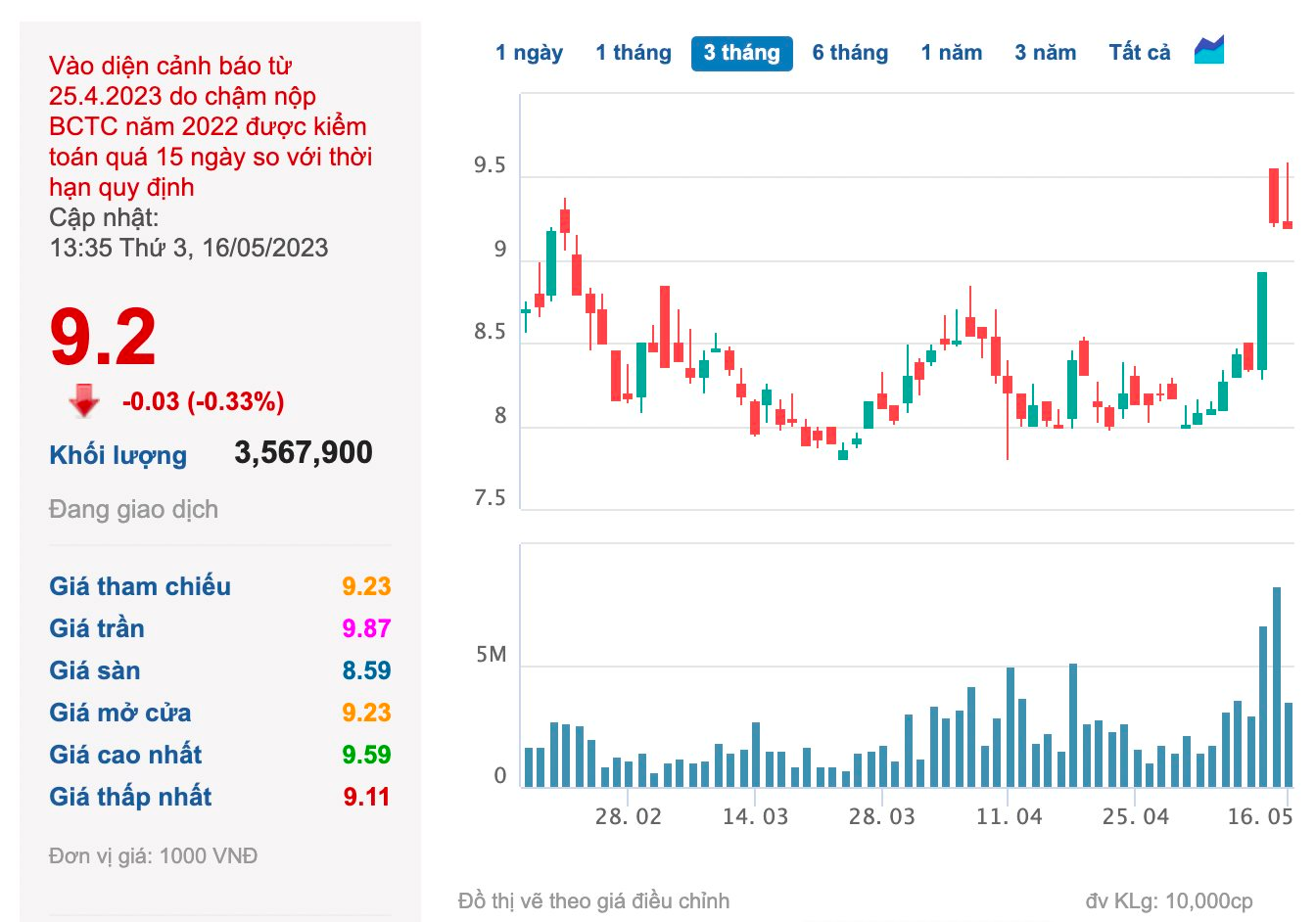
Task: Click the current price 9.2
Action: pos(103,338)
